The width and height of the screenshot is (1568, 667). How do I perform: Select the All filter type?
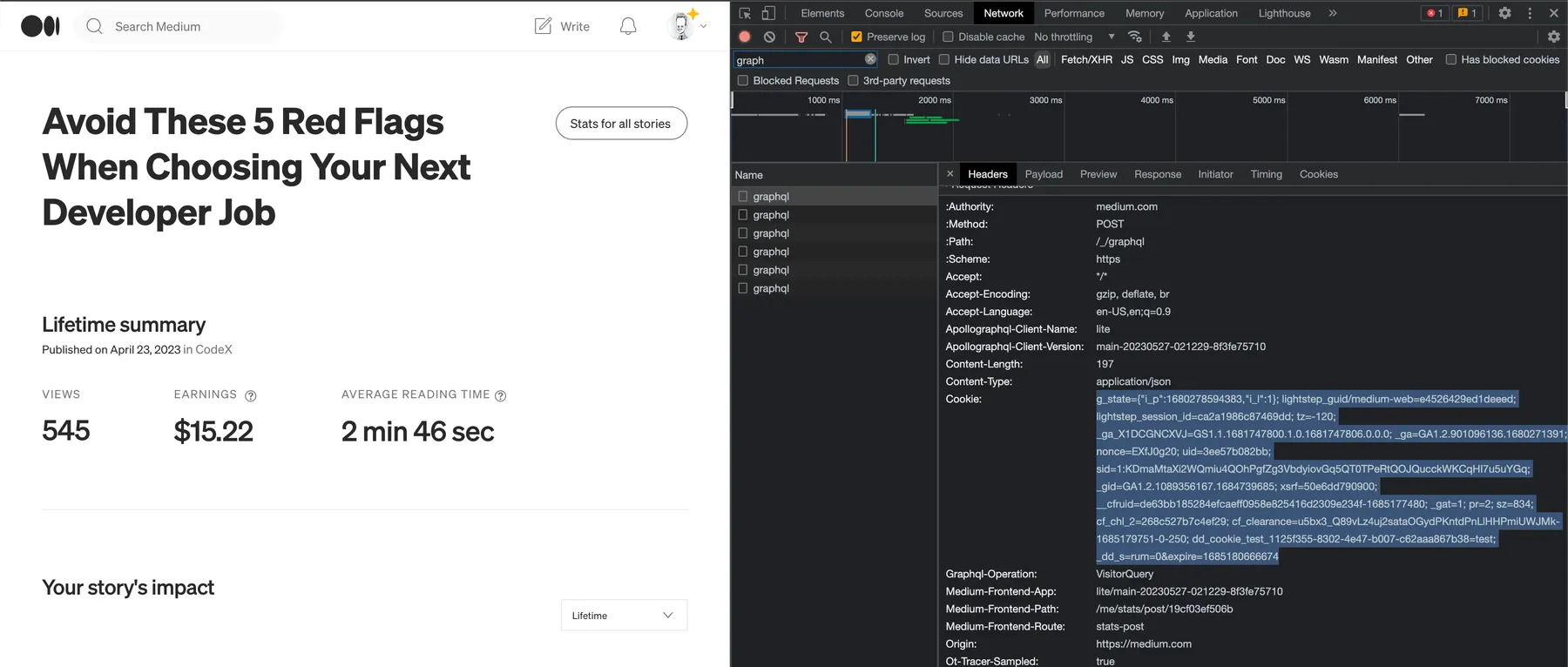coord(1042,59)
